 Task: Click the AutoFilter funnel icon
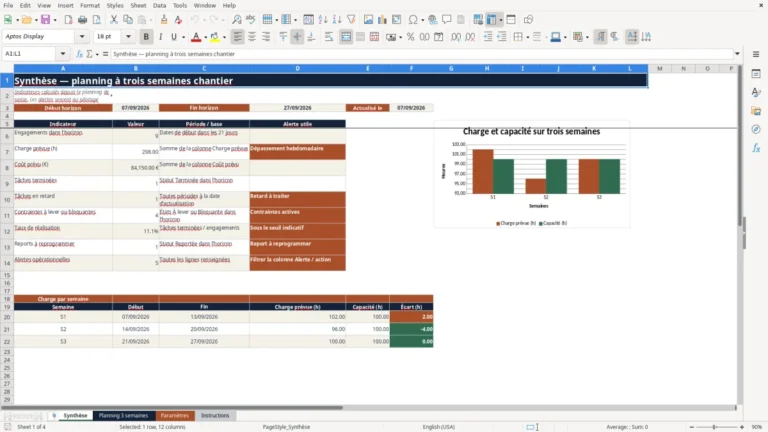tap(351, 20)
